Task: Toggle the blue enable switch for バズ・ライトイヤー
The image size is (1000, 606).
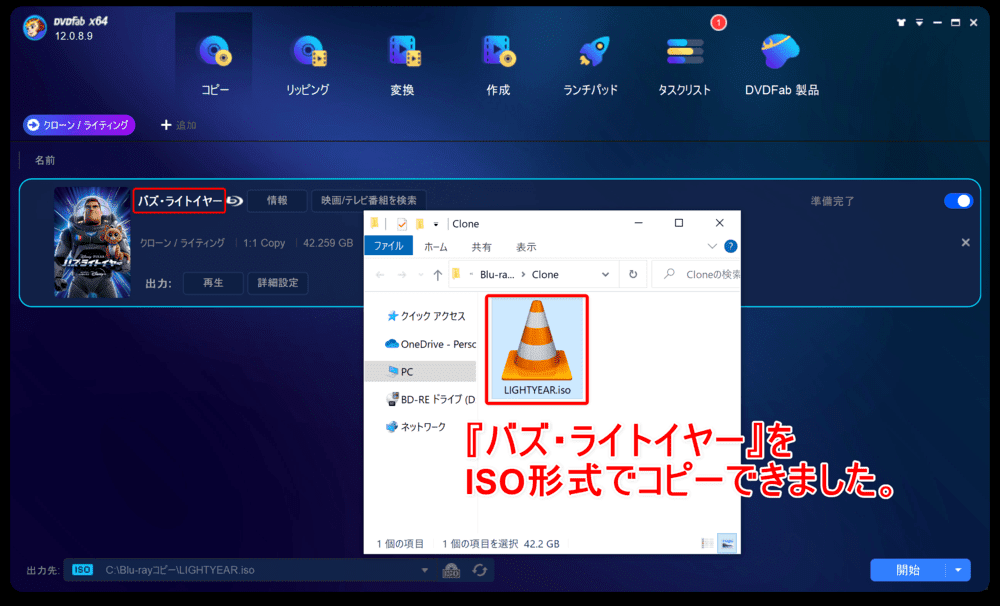Action: 957,201
